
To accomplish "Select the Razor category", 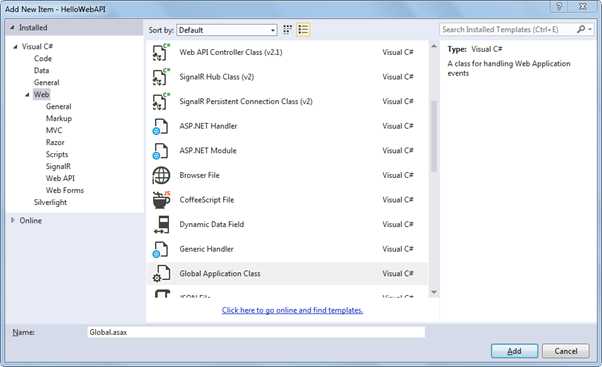I will (x=55, y=142).
